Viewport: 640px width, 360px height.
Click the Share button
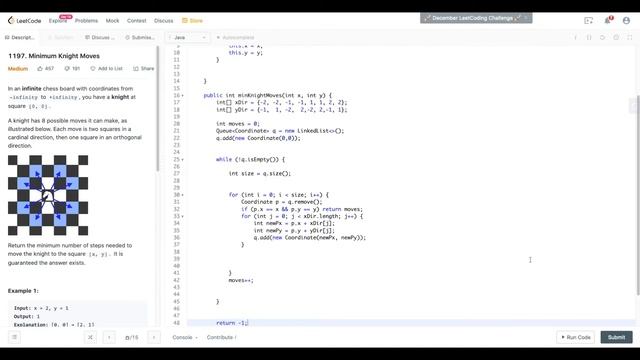[x=144, y=69]
